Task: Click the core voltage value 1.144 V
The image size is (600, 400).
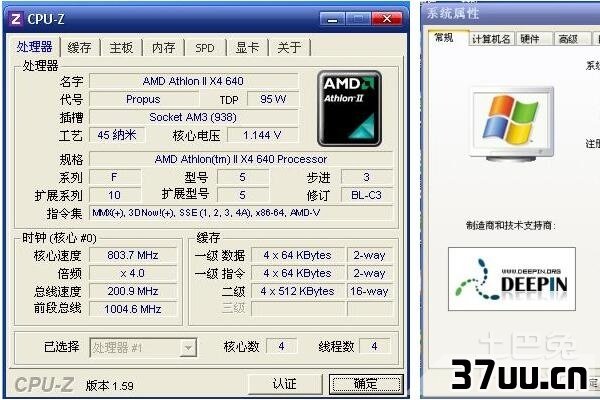Action: [262, 135]
